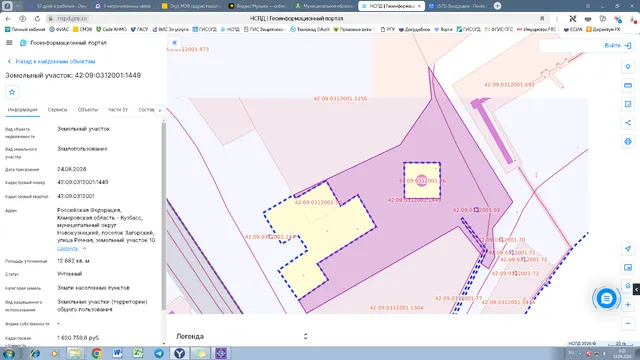Image resolution: width=640 pixels, height=360 pixels.
Task: Open the ФИАС bookmark
Action: [x=59, y=29]
